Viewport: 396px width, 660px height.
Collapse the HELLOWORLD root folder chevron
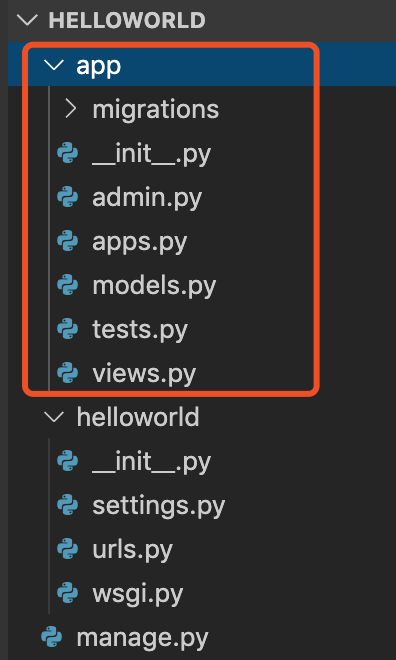pos(28,20)
